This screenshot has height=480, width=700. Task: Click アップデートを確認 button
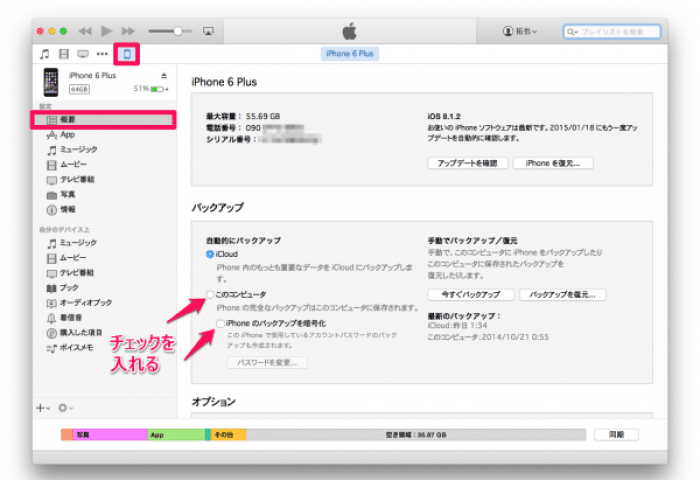(467, 163)
